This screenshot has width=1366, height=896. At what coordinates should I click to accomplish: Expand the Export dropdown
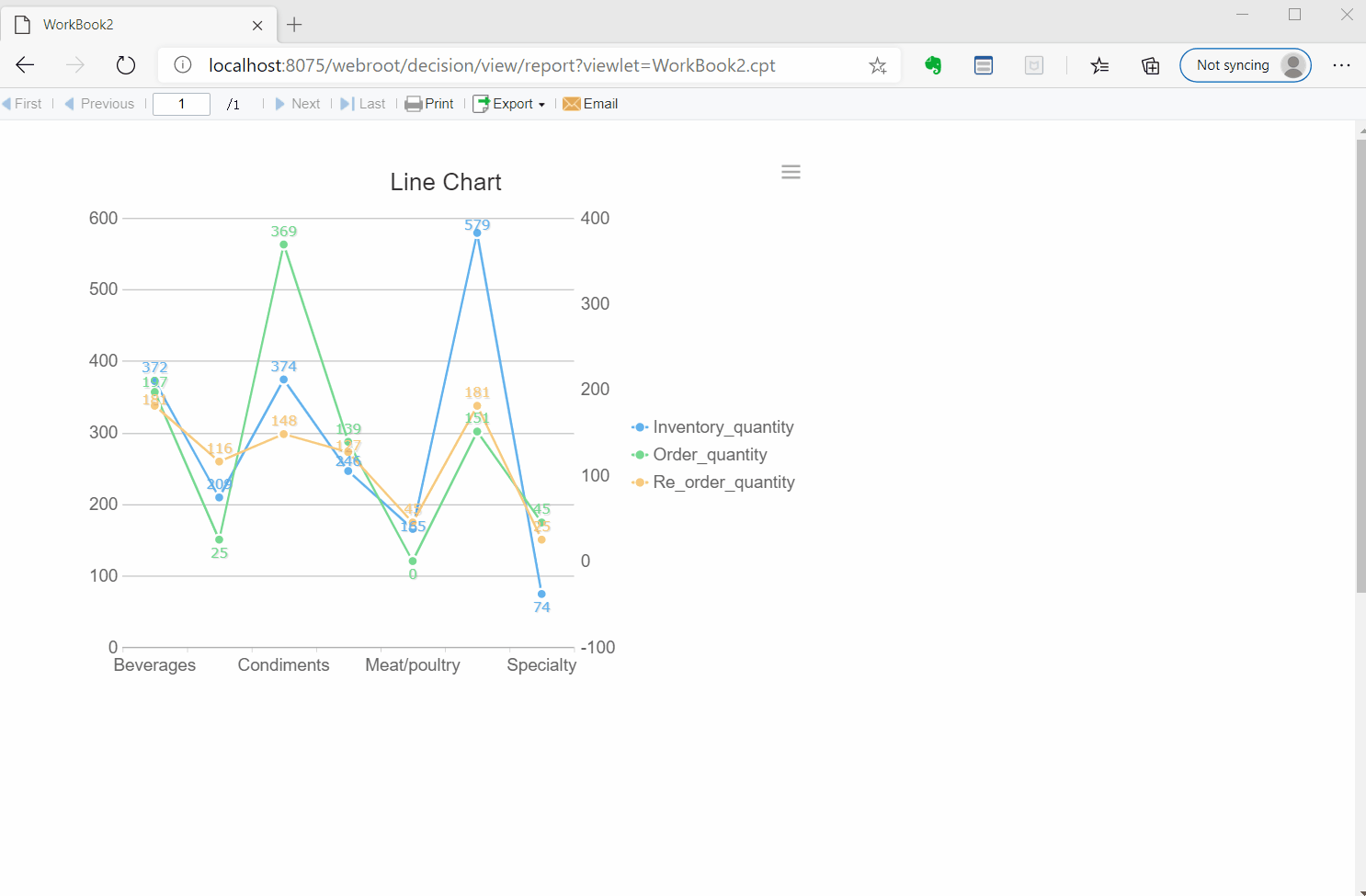(509, 104)
